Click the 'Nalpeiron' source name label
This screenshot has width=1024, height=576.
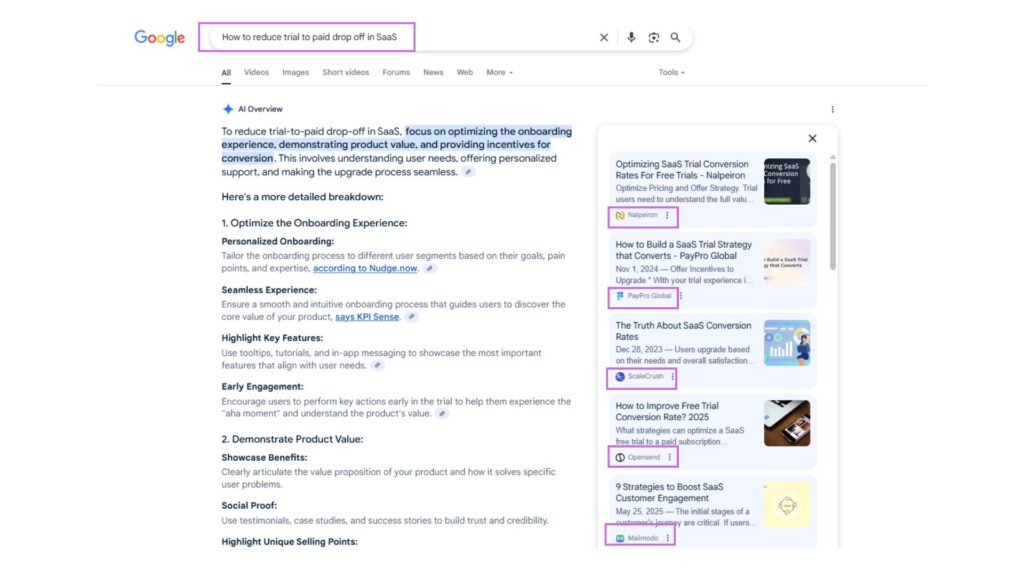(643, 215)
